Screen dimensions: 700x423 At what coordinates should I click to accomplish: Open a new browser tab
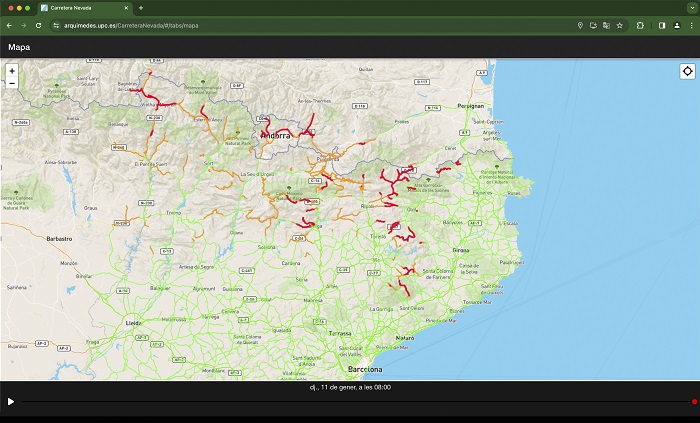pos(141,7)
